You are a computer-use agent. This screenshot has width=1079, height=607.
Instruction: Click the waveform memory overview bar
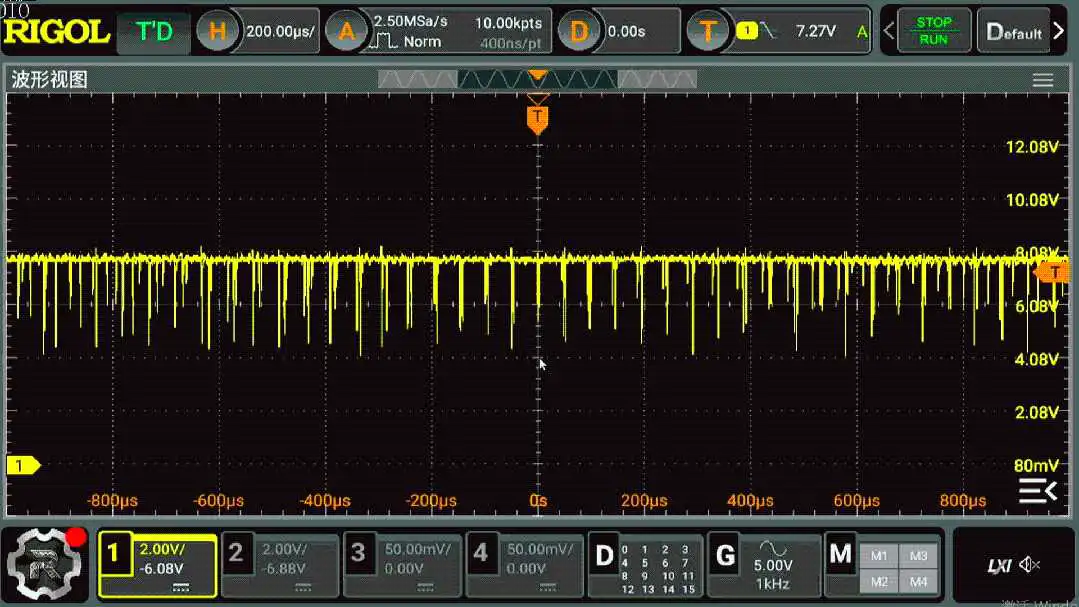[x=537, y=80]
